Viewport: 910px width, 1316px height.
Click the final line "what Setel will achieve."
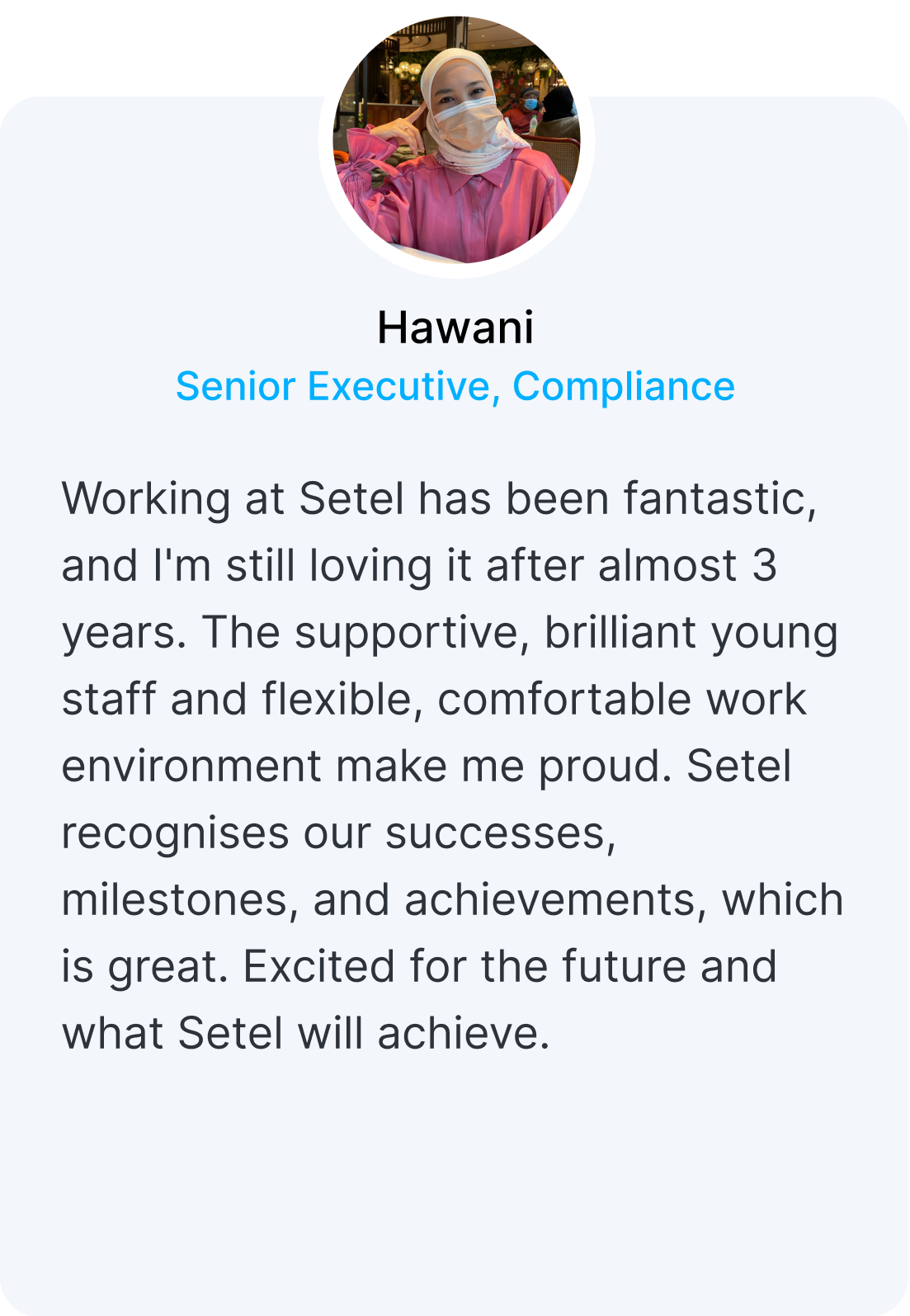point(306,1034)
